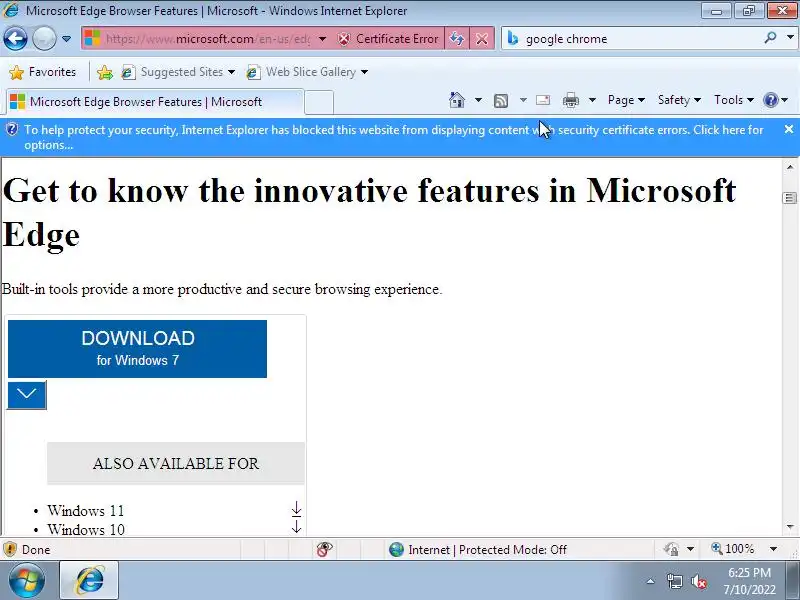Download Windows 11 version arrow icon
The image size is (800, 600).
point(296,508)
